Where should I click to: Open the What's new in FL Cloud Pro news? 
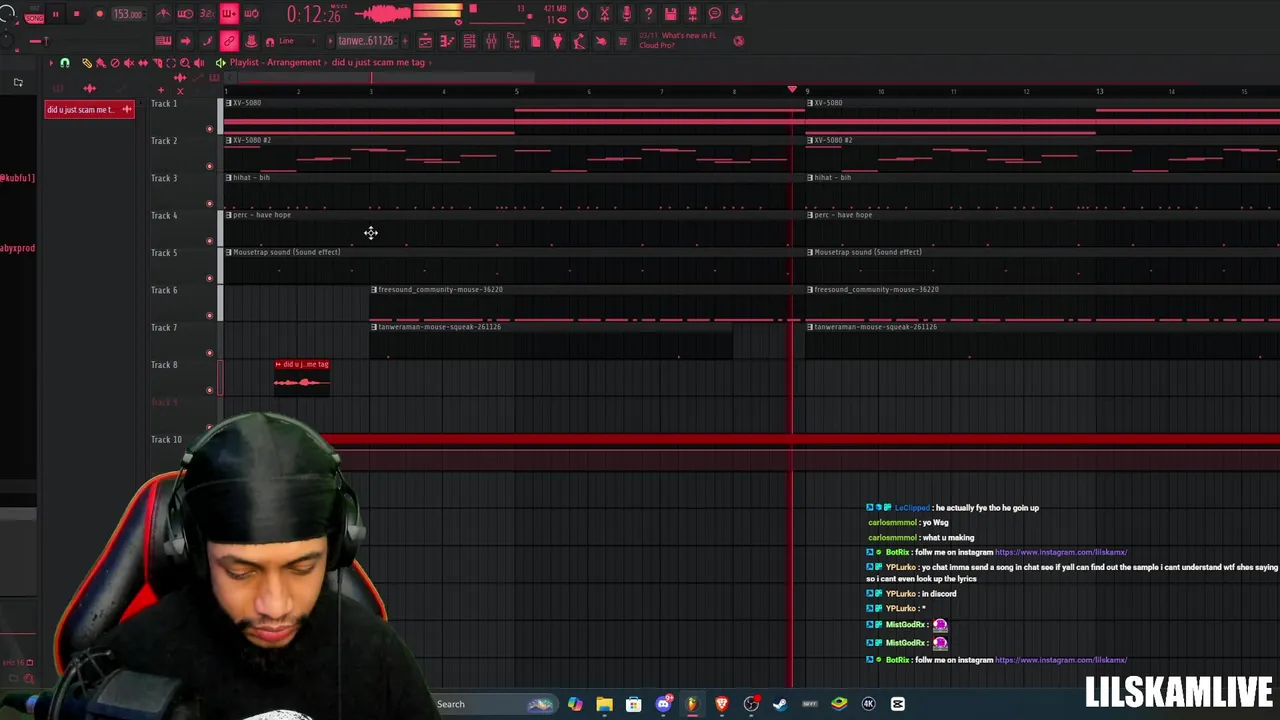pyautogui.click(x=678, y=40)
